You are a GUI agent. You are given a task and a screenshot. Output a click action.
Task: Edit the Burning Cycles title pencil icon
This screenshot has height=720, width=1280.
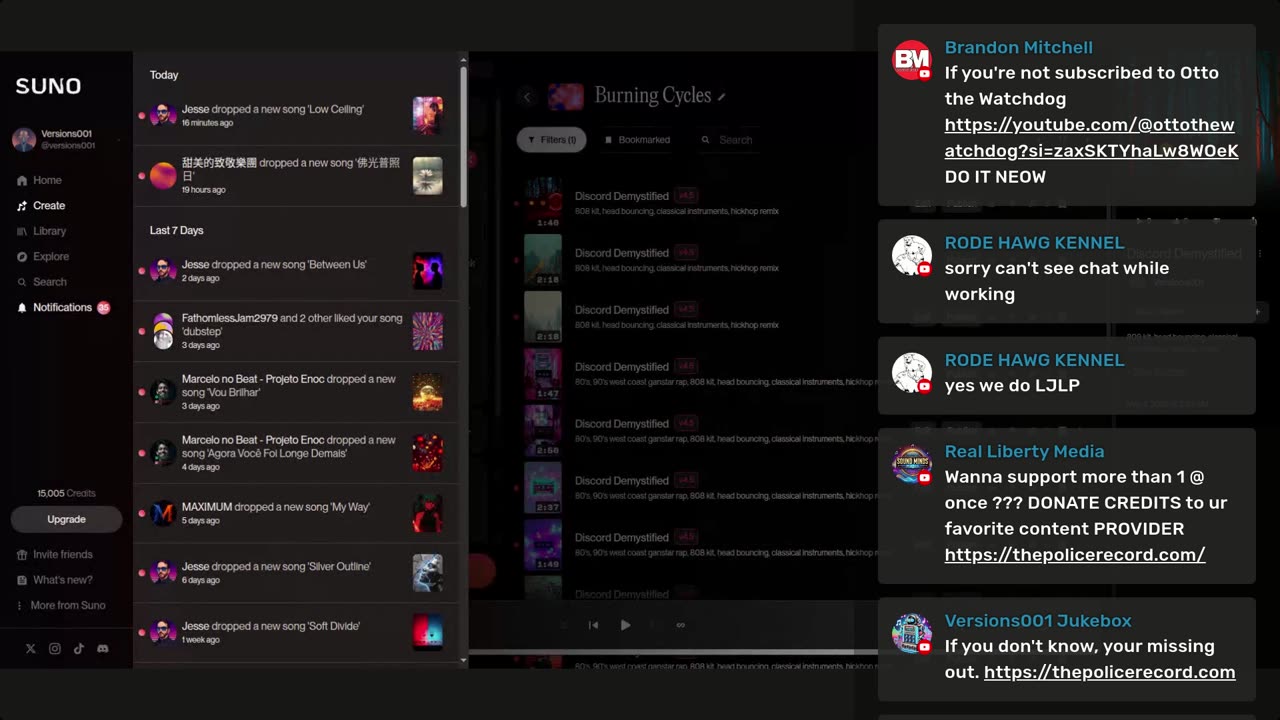pyautogui.click(x=722, y=97)
